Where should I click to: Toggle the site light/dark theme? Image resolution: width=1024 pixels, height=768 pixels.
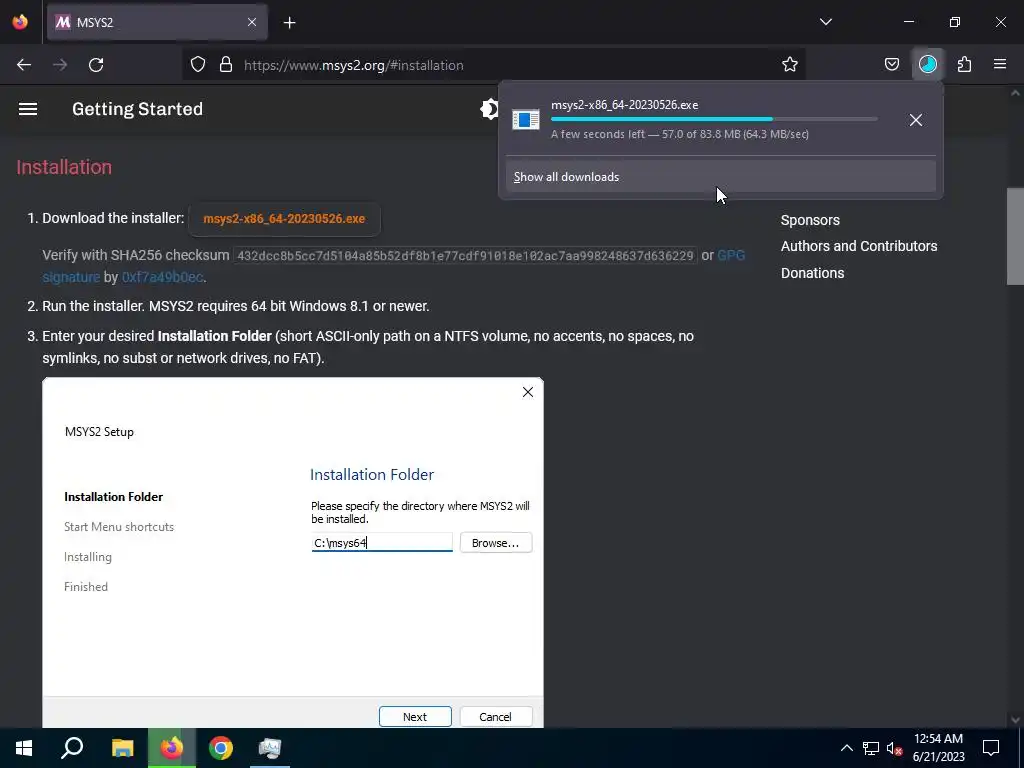click(489, 109)
